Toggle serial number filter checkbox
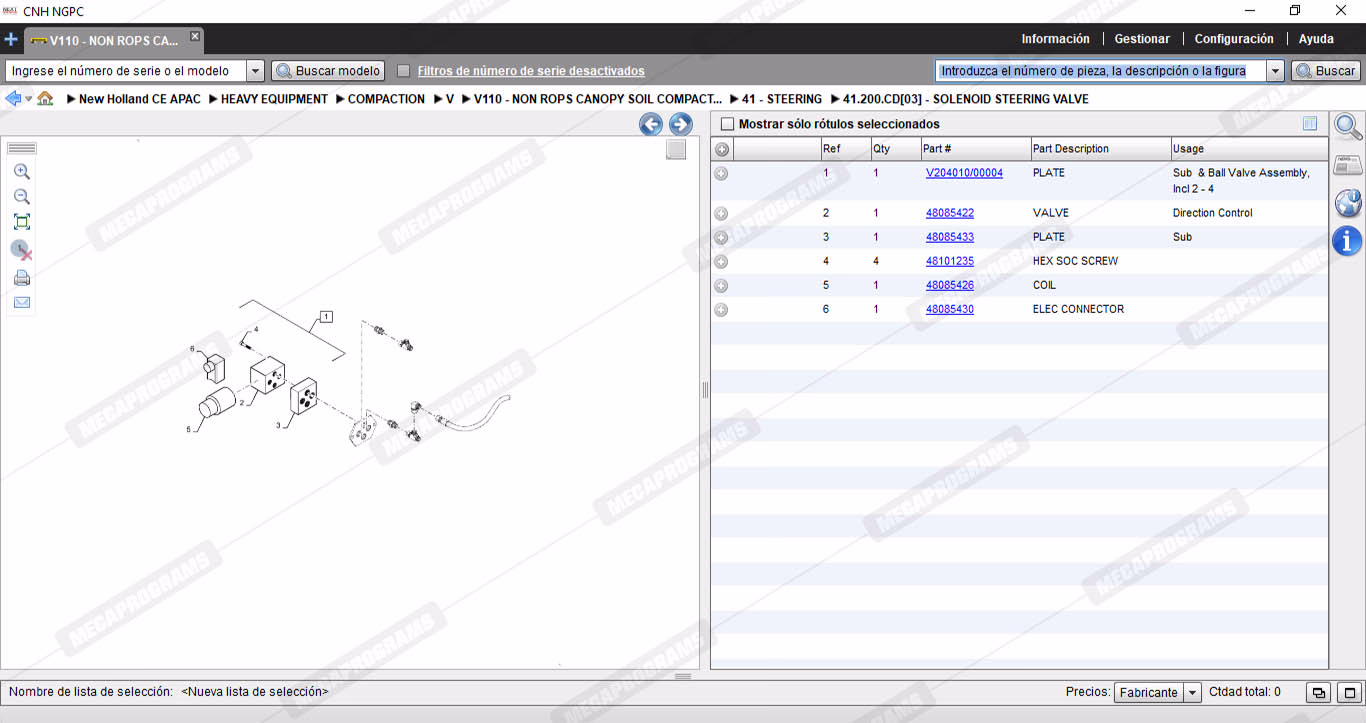The width and height of the screenshot is (1366, 723). (x=404, y=71)
